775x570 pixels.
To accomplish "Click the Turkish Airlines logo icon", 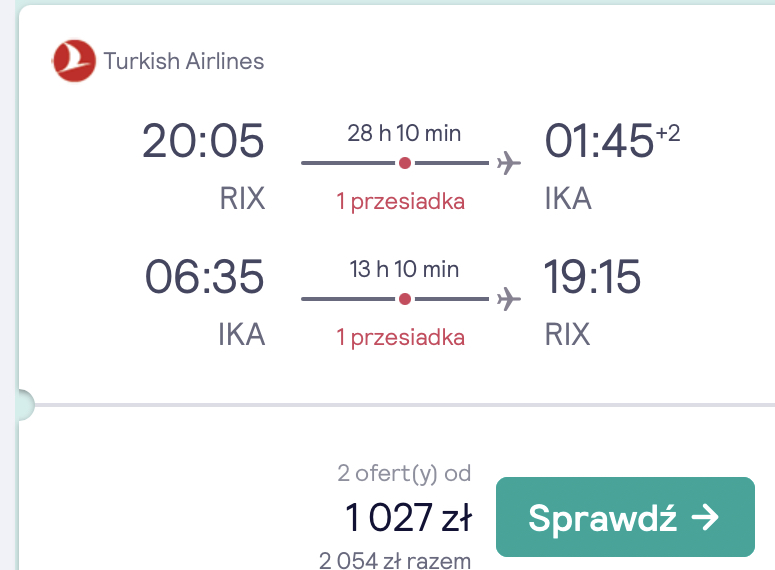I will pos(74,61).
